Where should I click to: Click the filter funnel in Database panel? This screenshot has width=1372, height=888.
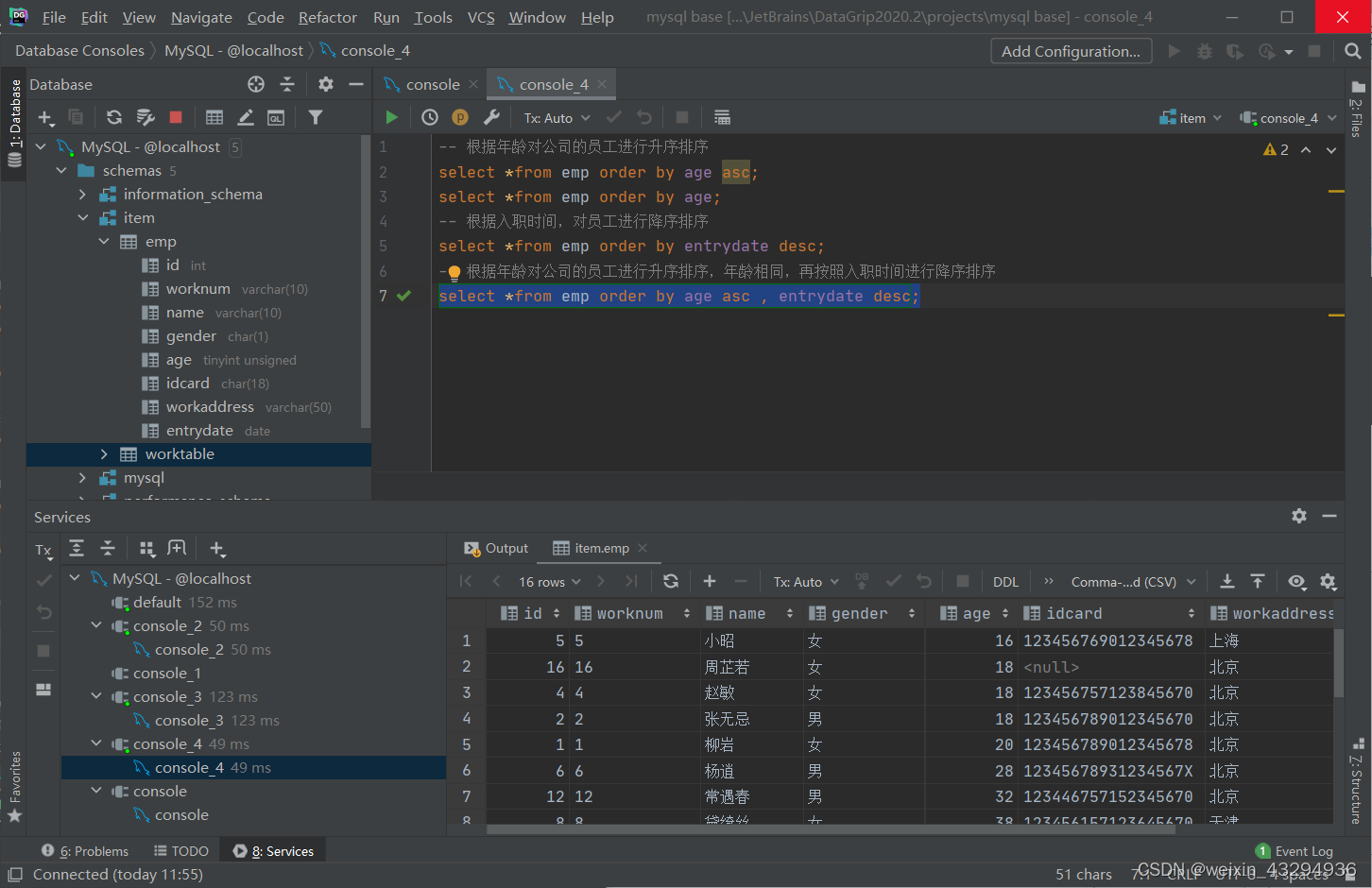pyautogui.click(x=316, y=117)
